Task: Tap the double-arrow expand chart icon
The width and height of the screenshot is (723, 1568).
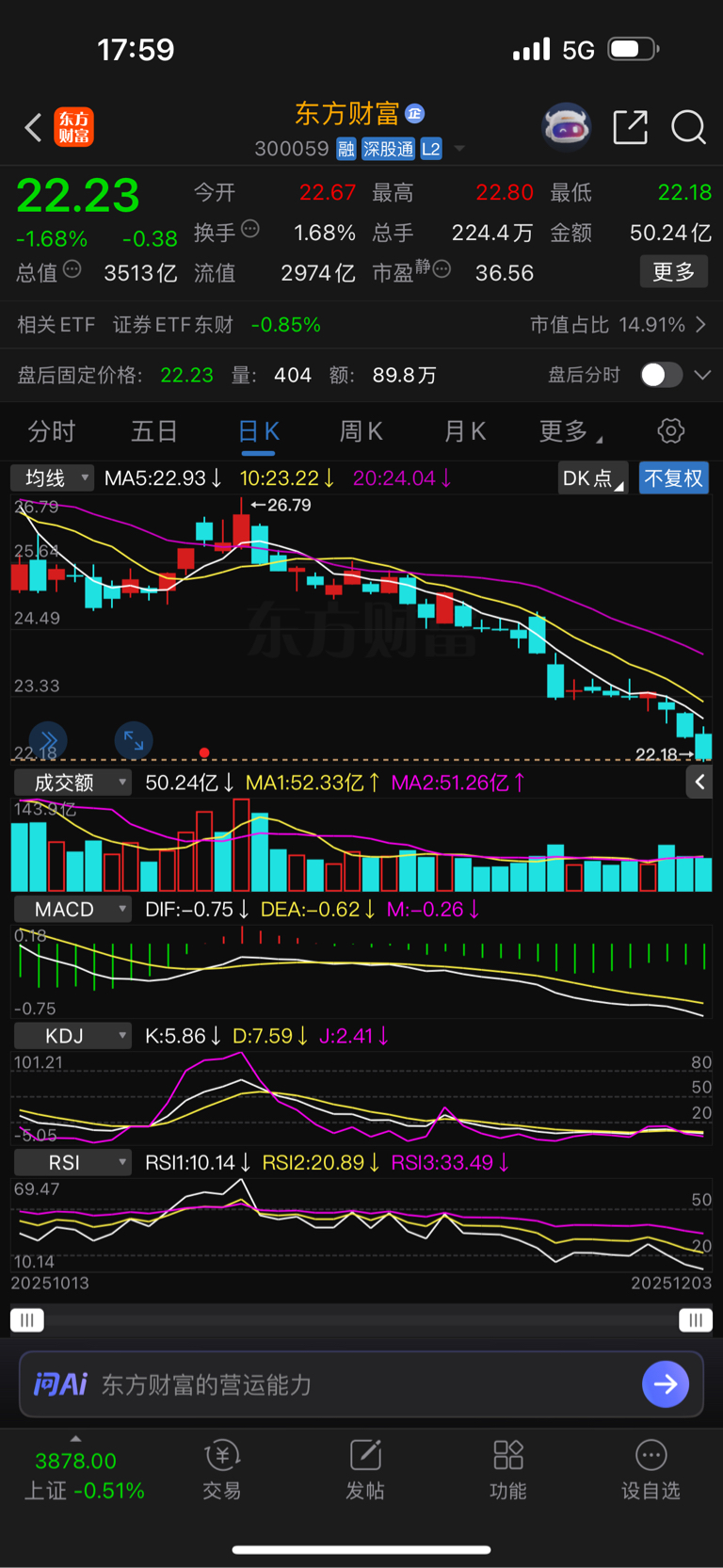Action: pos(48,740)
